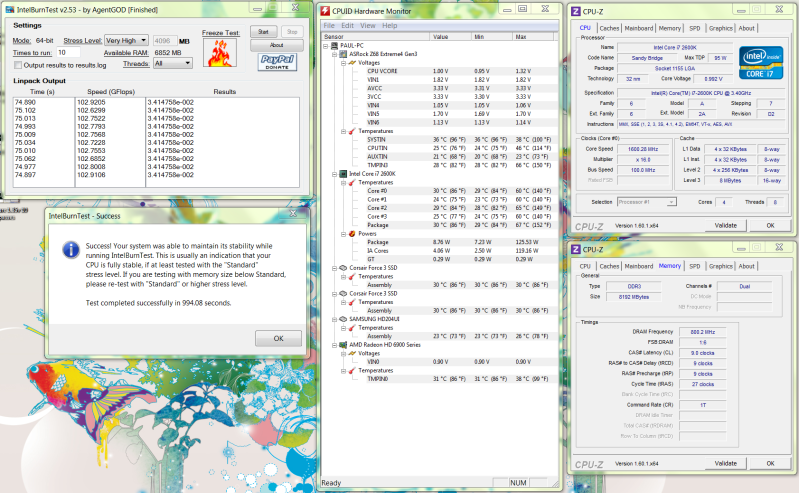Screen dimensions: 799x493
Task: Collapse the ASRock Z68 Extreme4 Gen3 node
Action: [x=335, y=54]
